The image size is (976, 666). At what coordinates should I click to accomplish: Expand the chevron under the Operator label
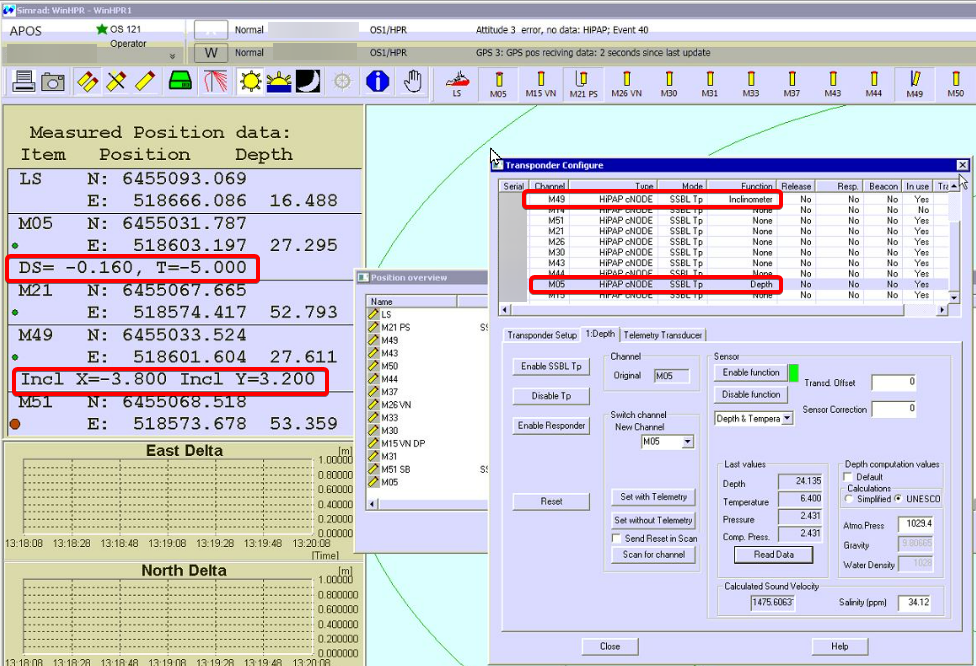coord(172,56)
